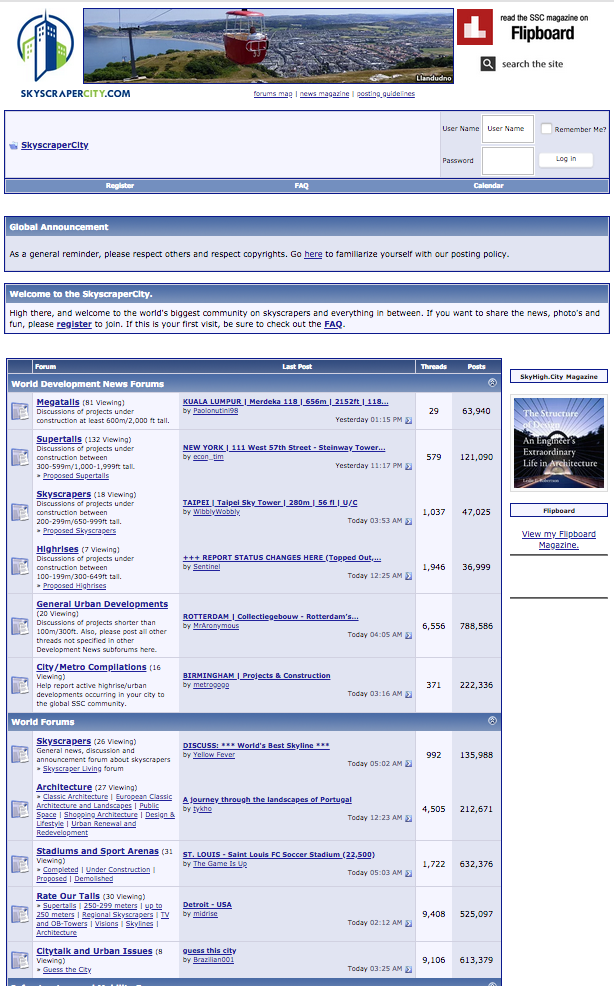Click the search magnifier icon
The image size is (614, 986).
[x=488, y=64]
